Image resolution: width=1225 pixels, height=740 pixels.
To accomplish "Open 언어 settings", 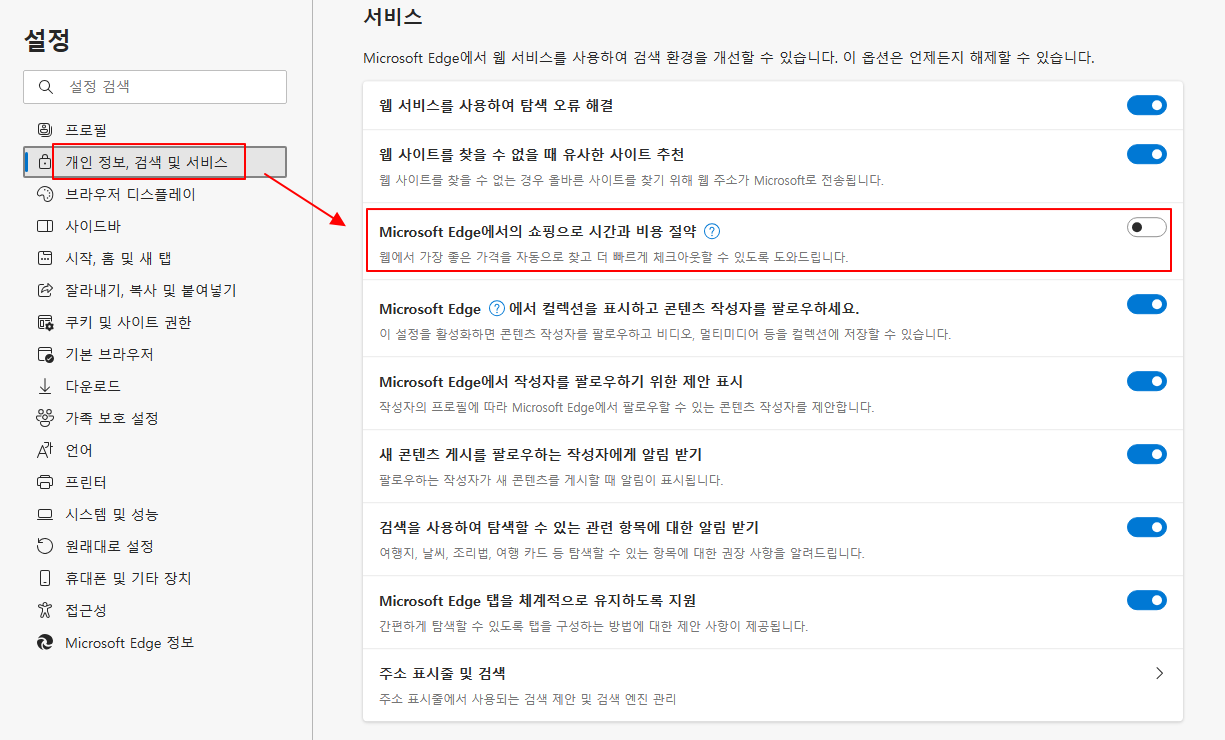I will [155, 450].
